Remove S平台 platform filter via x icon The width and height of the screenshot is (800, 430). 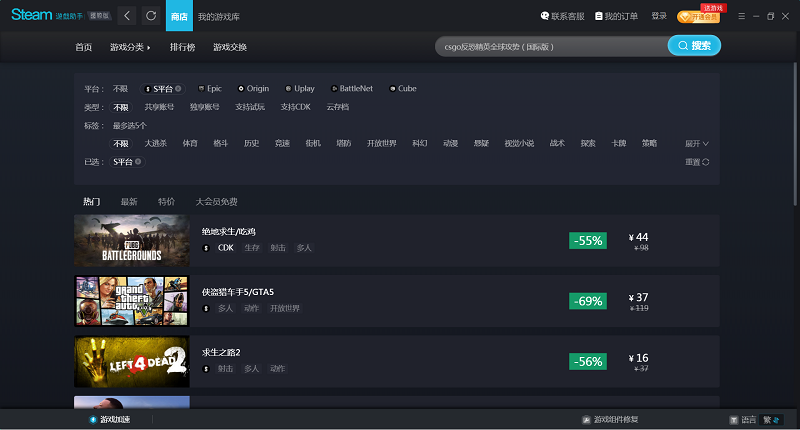178,89
